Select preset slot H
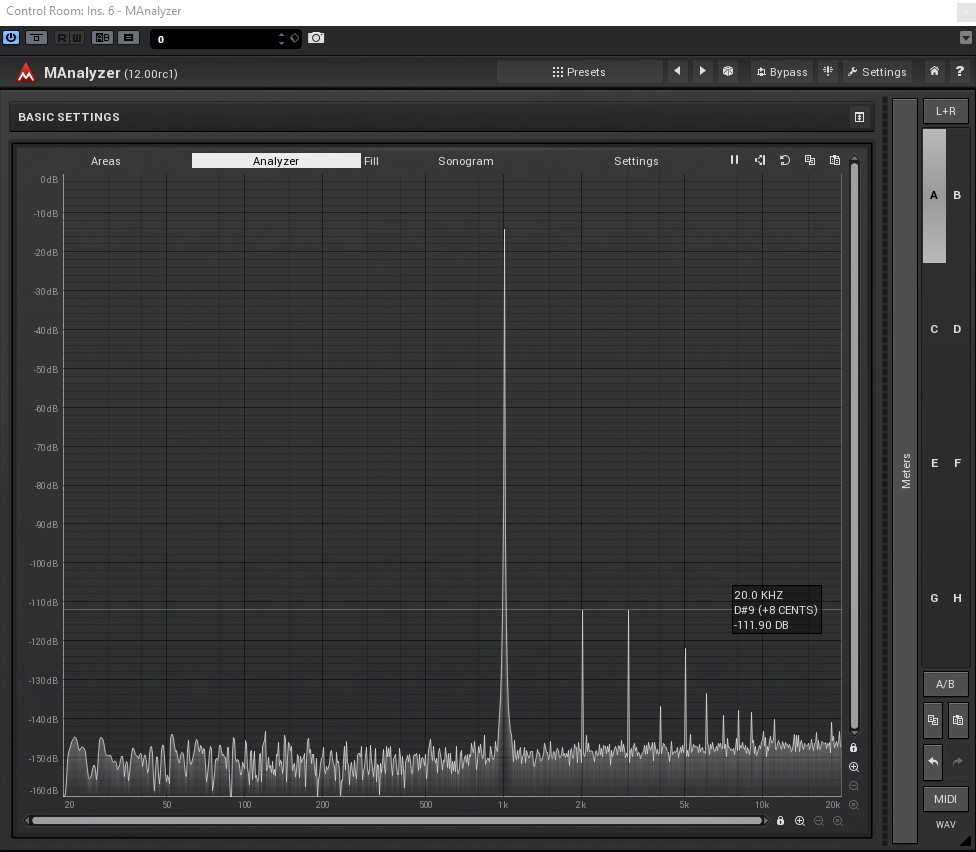This screenshot has height=852, width=976. pyautogui.click(x=957, y=598)
